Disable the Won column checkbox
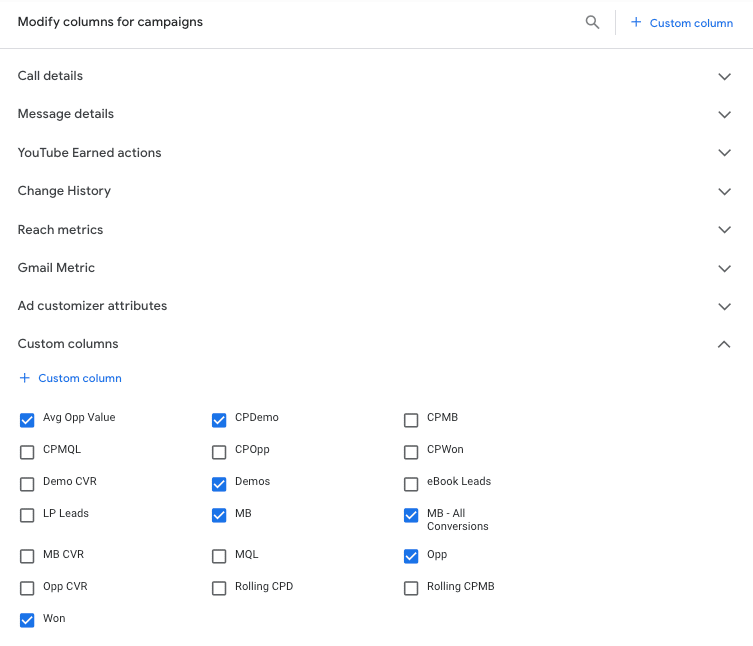753x646 pixels. [27, 621]
